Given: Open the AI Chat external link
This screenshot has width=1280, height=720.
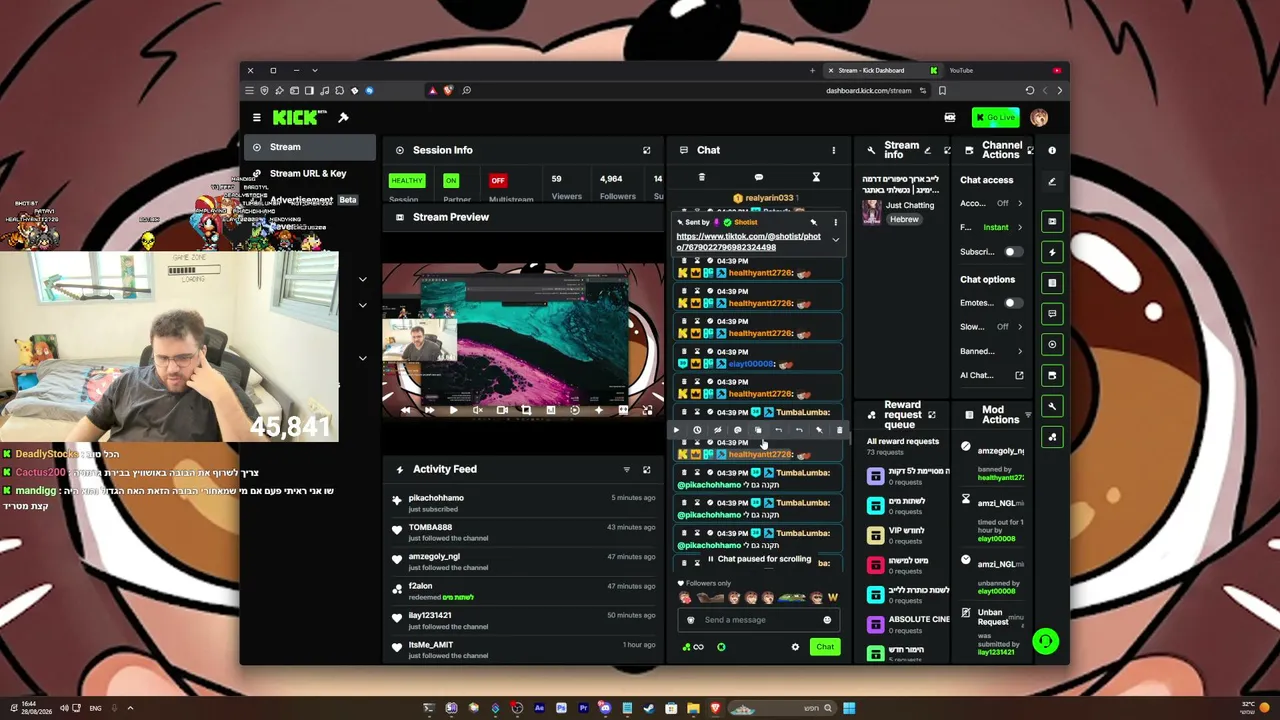Looking at the screenshot, I should [x=1019, y=376].
